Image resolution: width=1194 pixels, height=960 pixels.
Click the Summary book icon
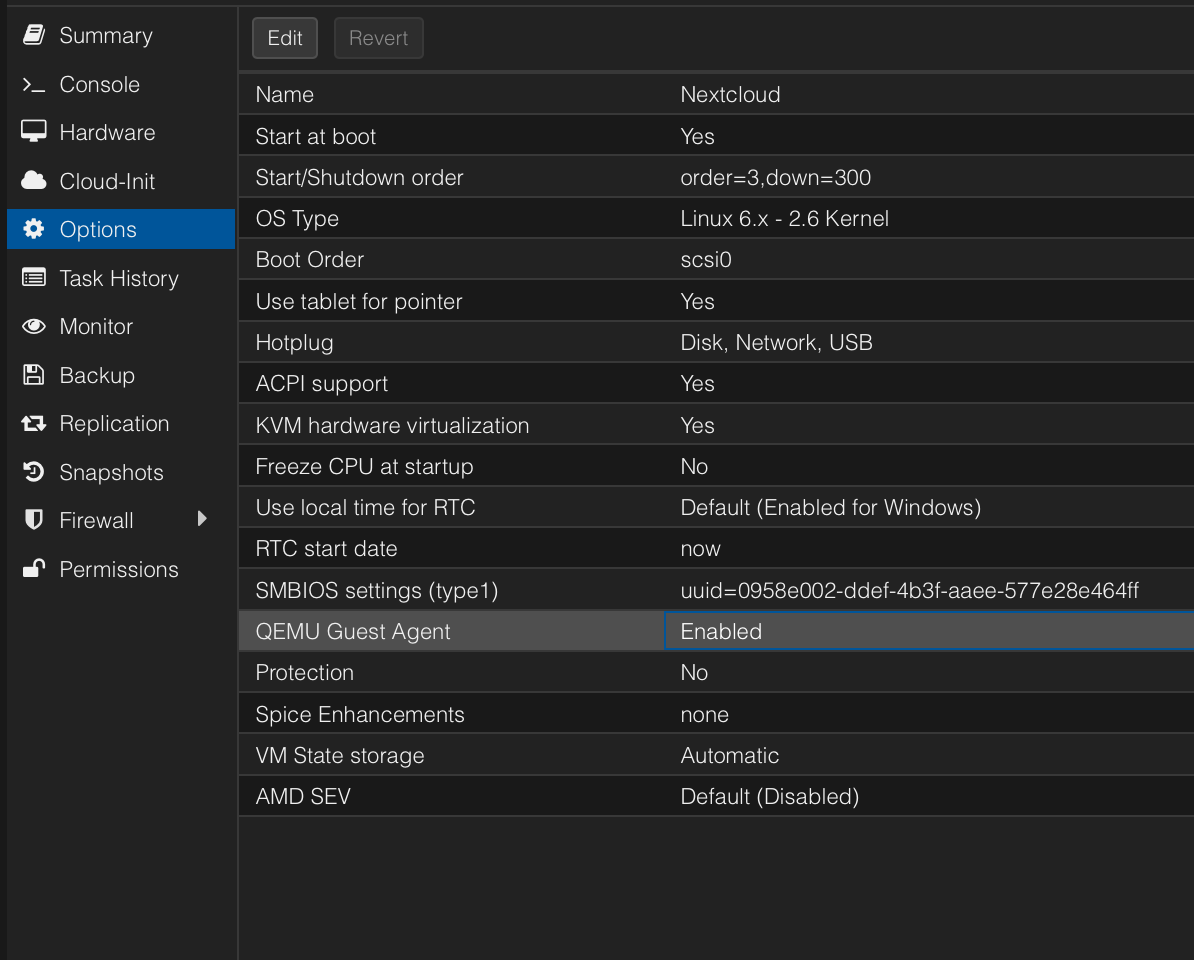[34, 35]
